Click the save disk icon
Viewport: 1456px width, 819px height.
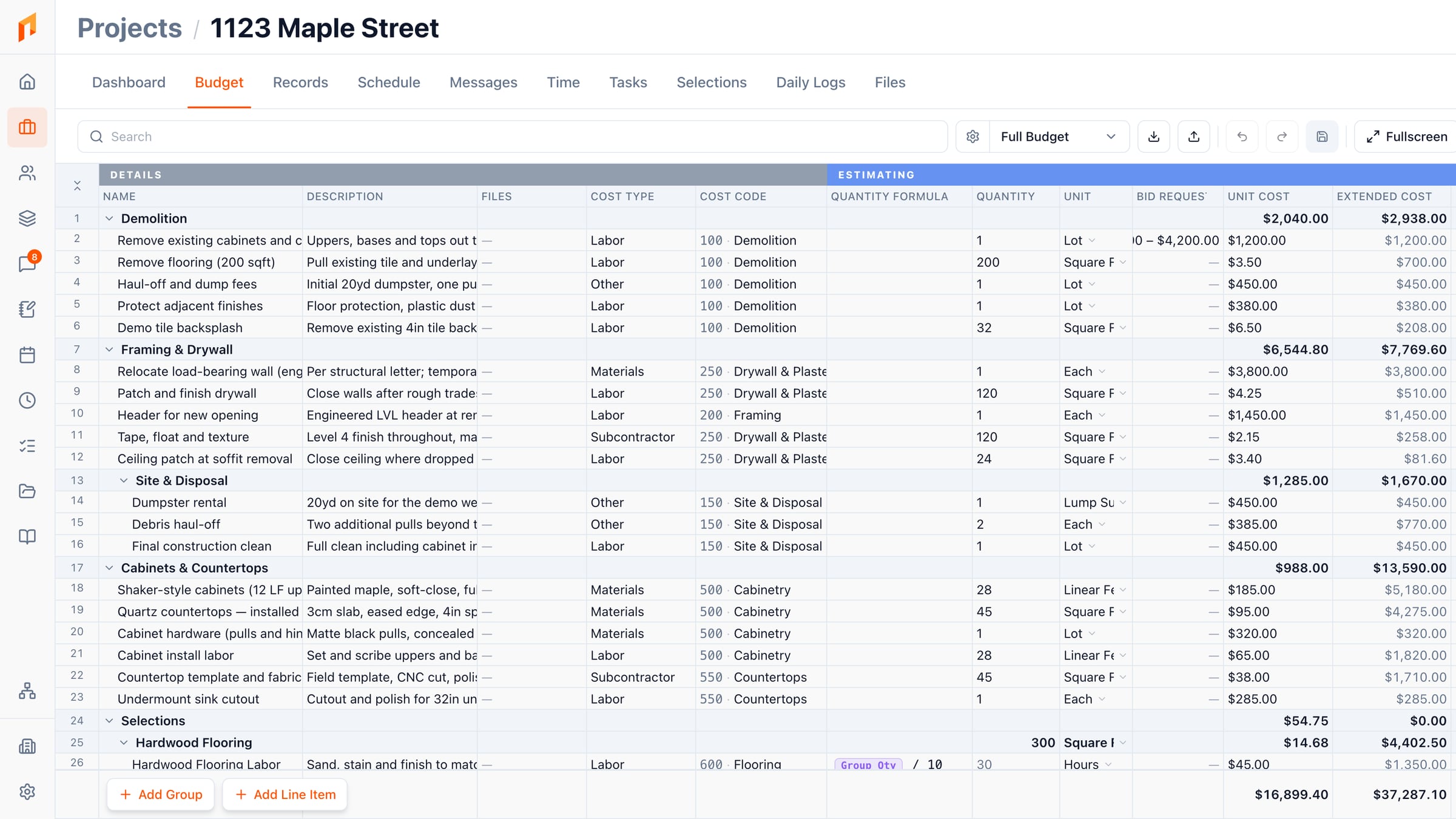[1322, 136]
